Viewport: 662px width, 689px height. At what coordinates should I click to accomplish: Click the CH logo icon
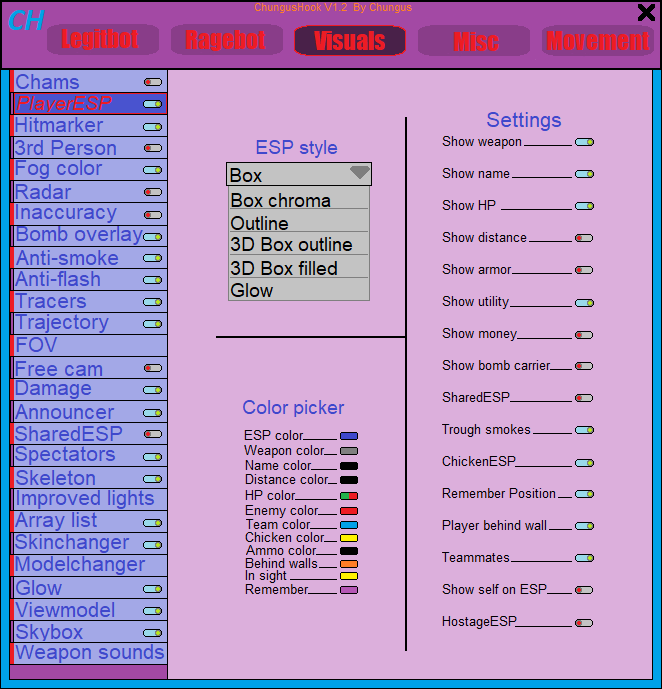click(25, 20)
